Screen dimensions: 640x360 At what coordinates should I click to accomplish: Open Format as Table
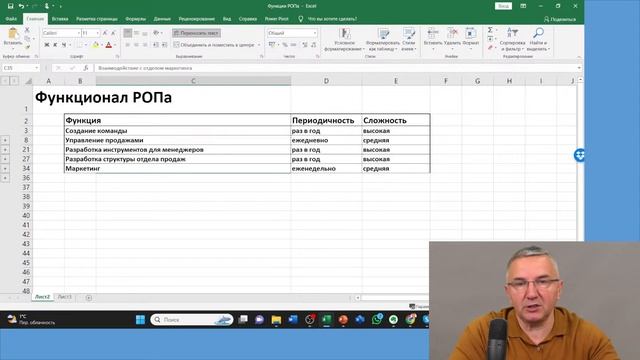click(x=383, y=40)
